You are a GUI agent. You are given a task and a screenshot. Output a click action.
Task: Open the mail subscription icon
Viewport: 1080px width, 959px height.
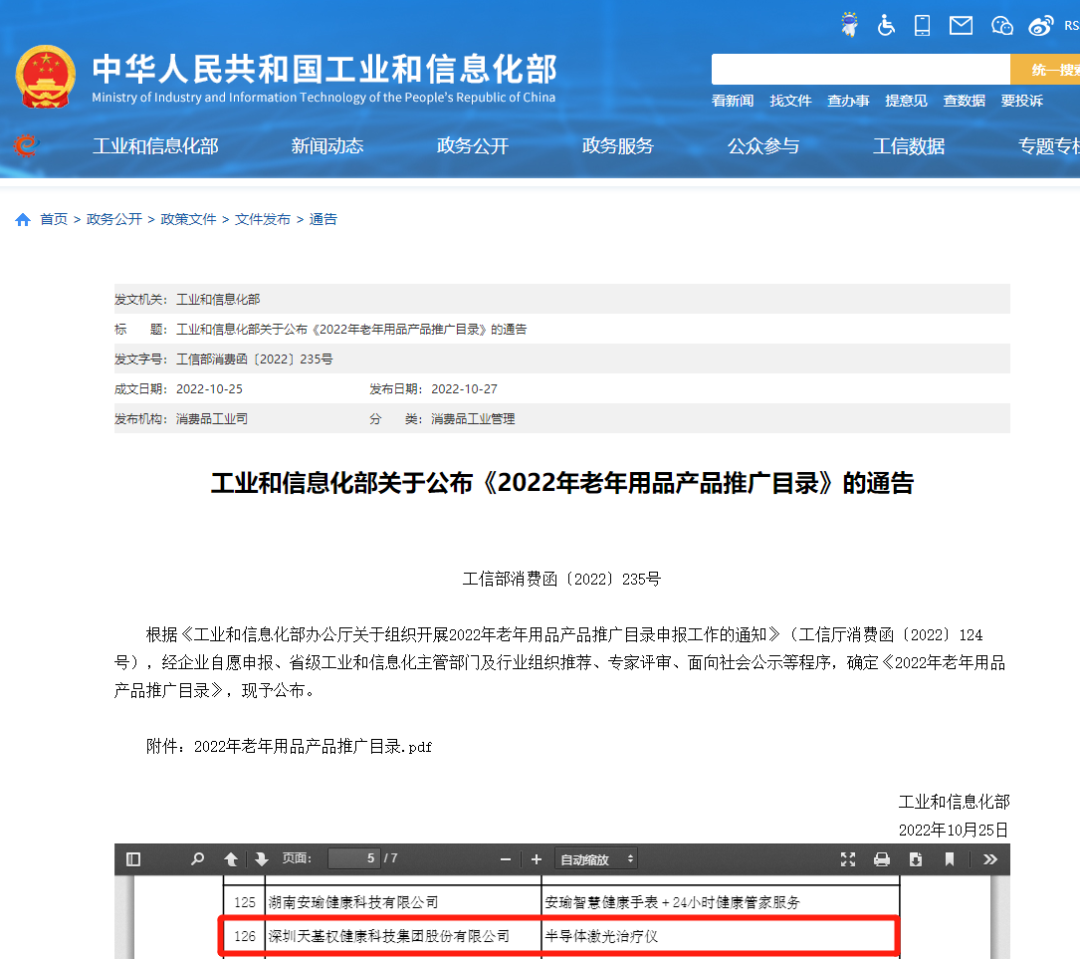[961, 25]
